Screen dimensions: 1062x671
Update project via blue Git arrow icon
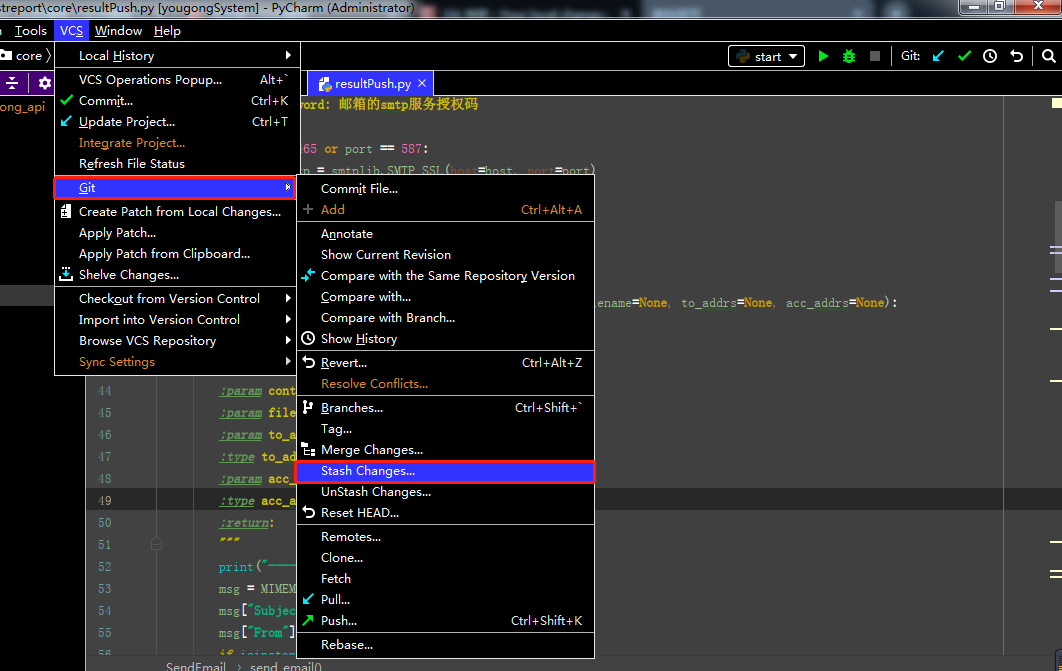tap(938, 56)
